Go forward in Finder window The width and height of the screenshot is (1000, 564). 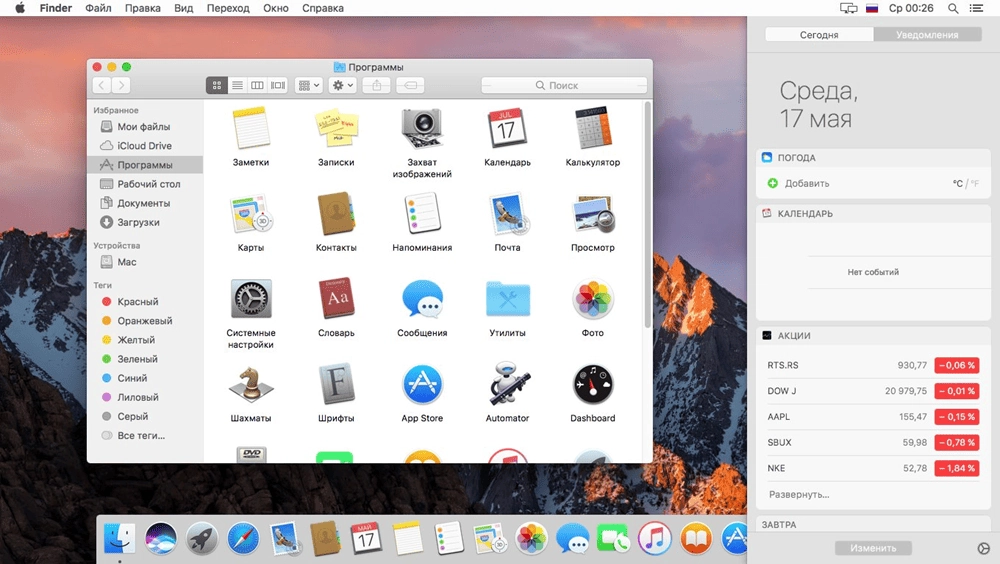pyautogui.click(x=121, y=85)
